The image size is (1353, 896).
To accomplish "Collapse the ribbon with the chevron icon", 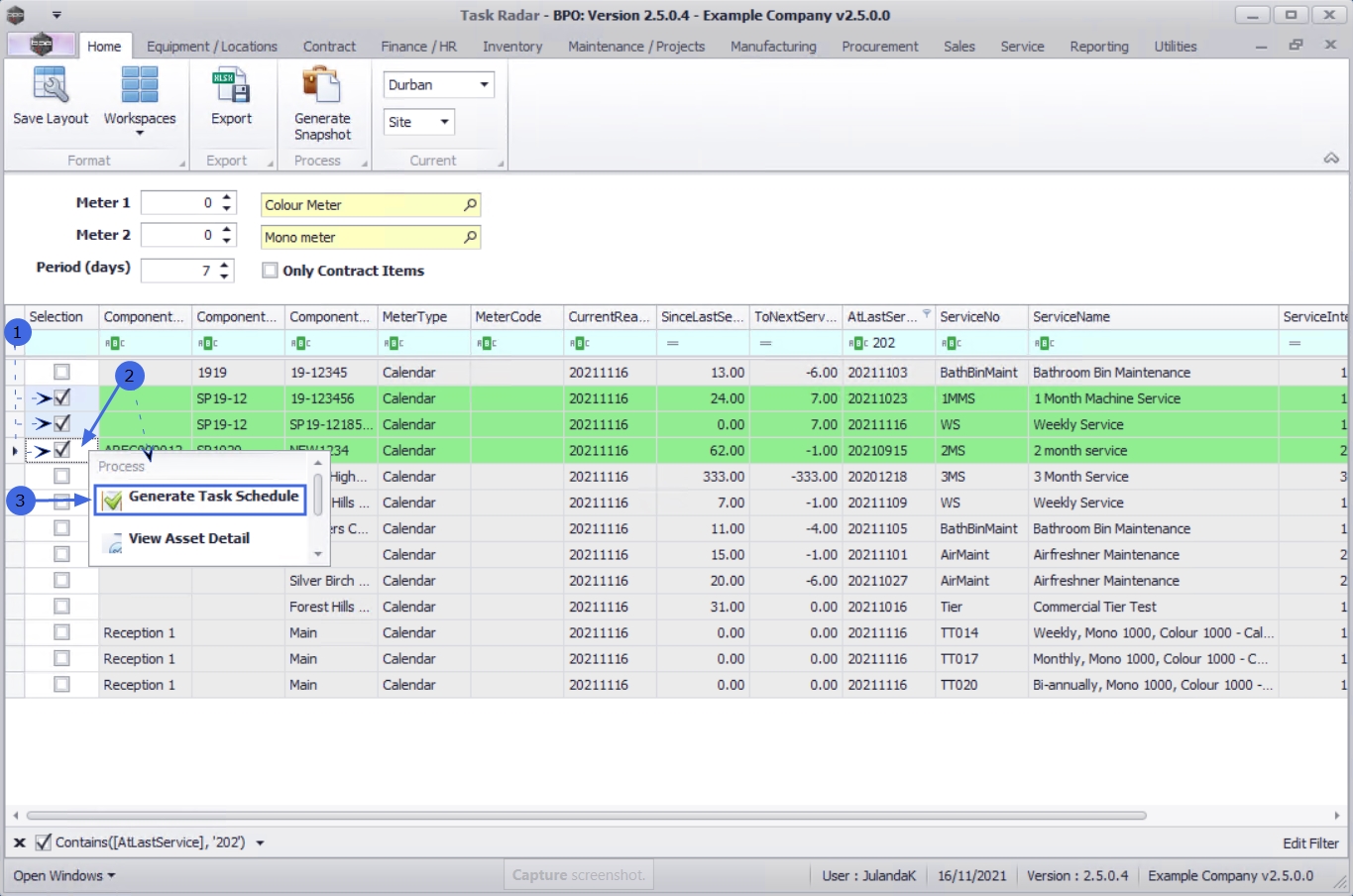I will (1331, 159).
